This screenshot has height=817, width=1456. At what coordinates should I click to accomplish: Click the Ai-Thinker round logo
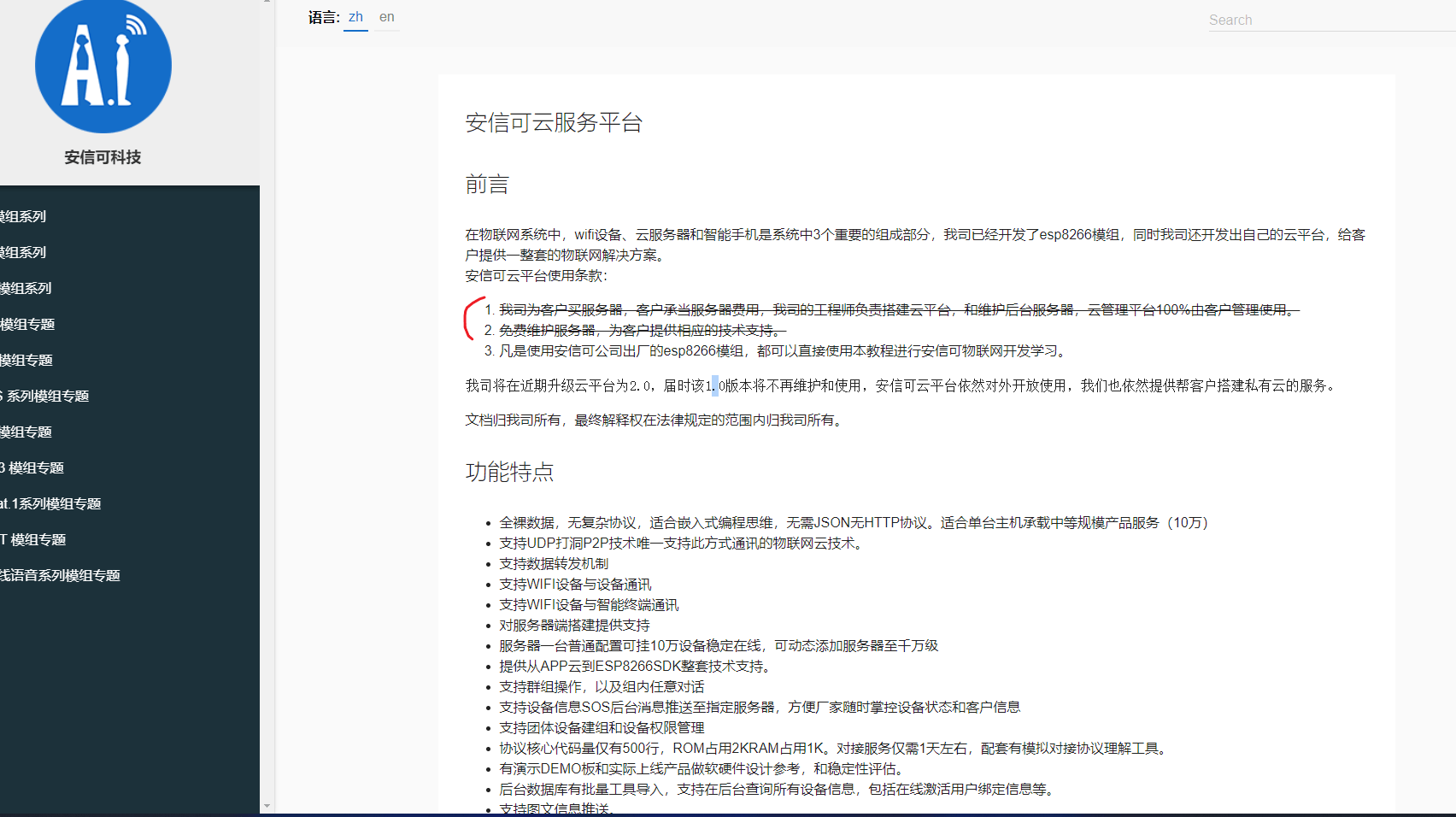[x=103, y=65]
